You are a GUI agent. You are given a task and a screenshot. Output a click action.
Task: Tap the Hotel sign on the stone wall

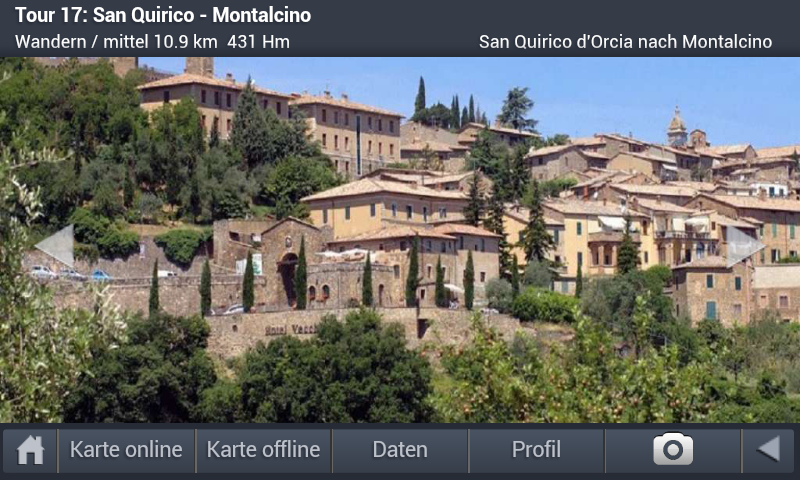pyautogui.click(x=290, y=330)
